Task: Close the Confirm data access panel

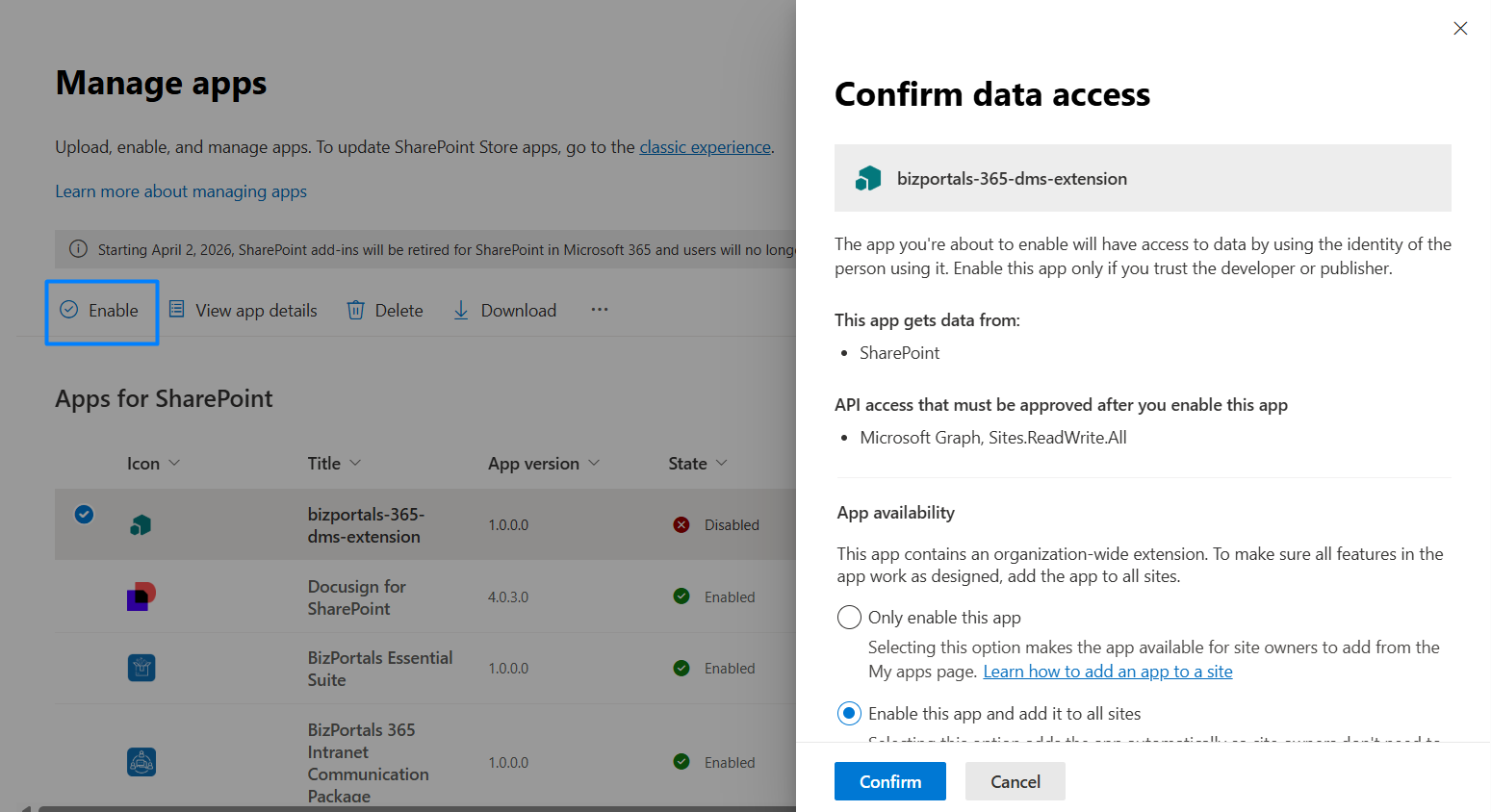Action: 1460,28
